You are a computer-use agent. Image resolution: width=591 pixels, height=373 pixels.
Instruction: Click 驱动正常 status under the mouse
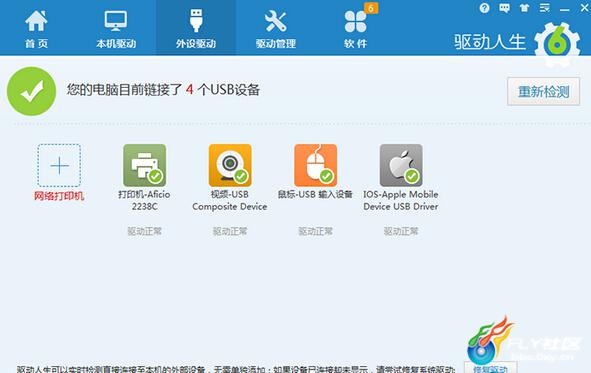coord(315,231)
